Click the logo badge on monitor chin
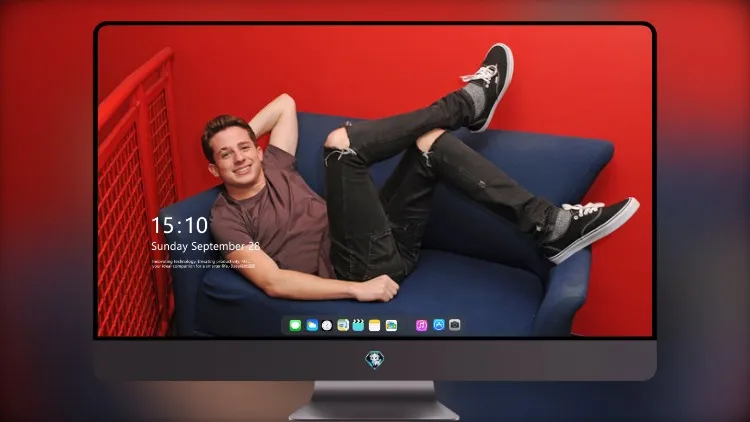Viewport: 750px width, 422px height. pos(375,360)
